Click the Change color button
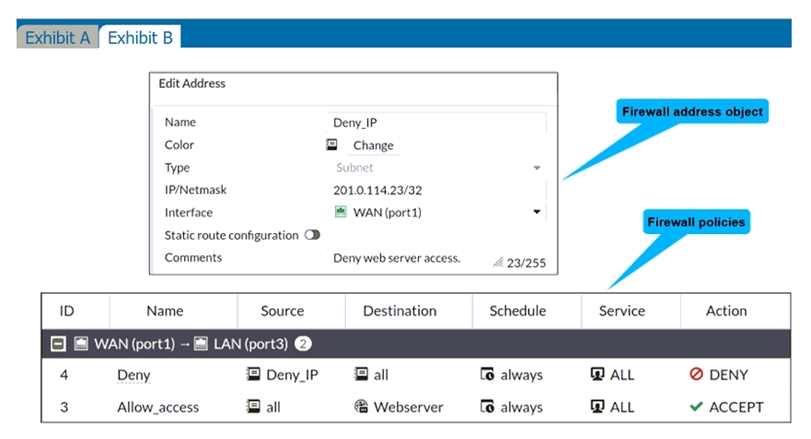The image size is (811, 439). 373,145
